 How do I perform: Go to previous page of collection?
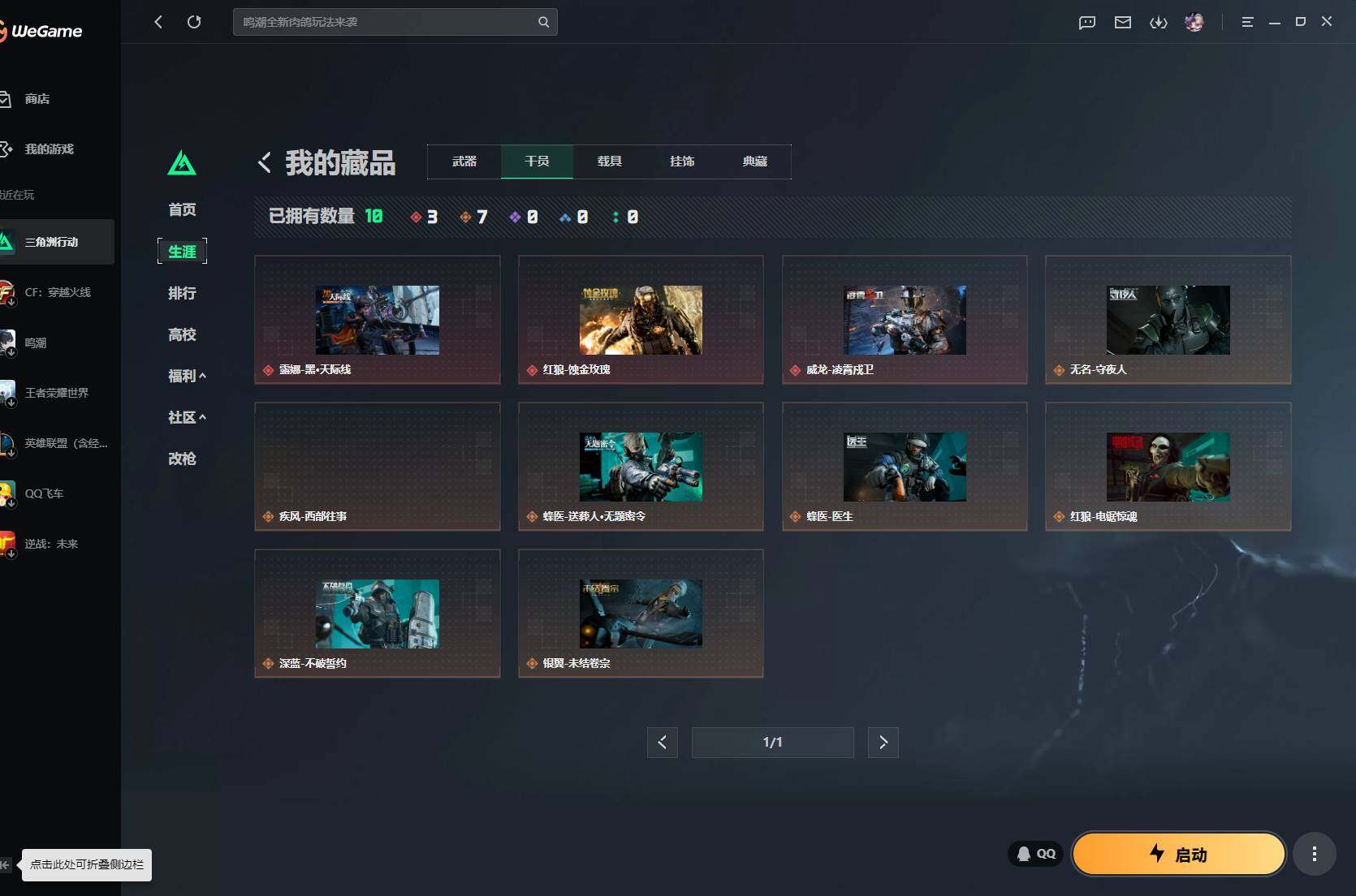click(663, 742)
